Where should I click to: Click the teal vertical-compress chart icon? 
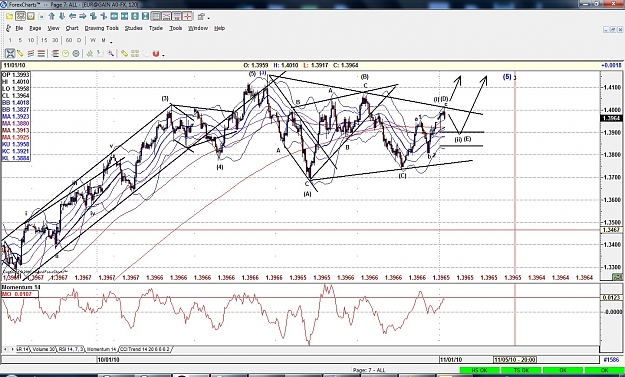(145, 16)
